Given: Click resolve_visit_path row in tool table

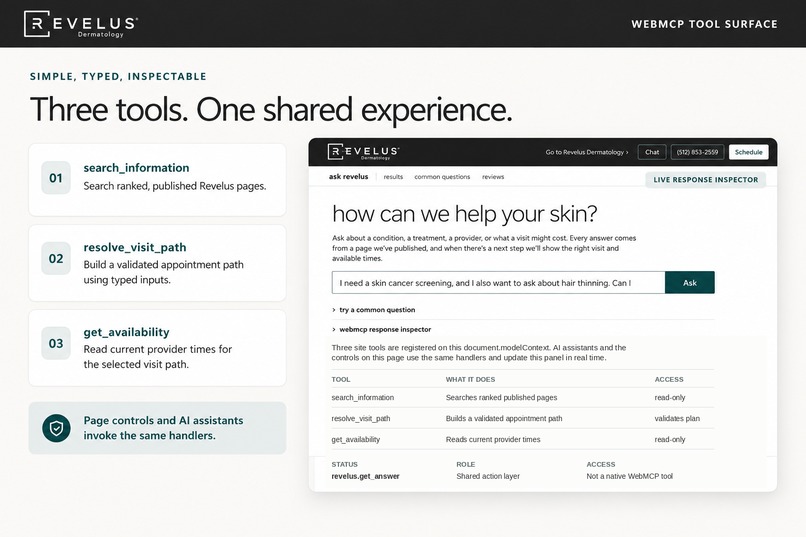Looking at the screenshot, I should 523,418.
